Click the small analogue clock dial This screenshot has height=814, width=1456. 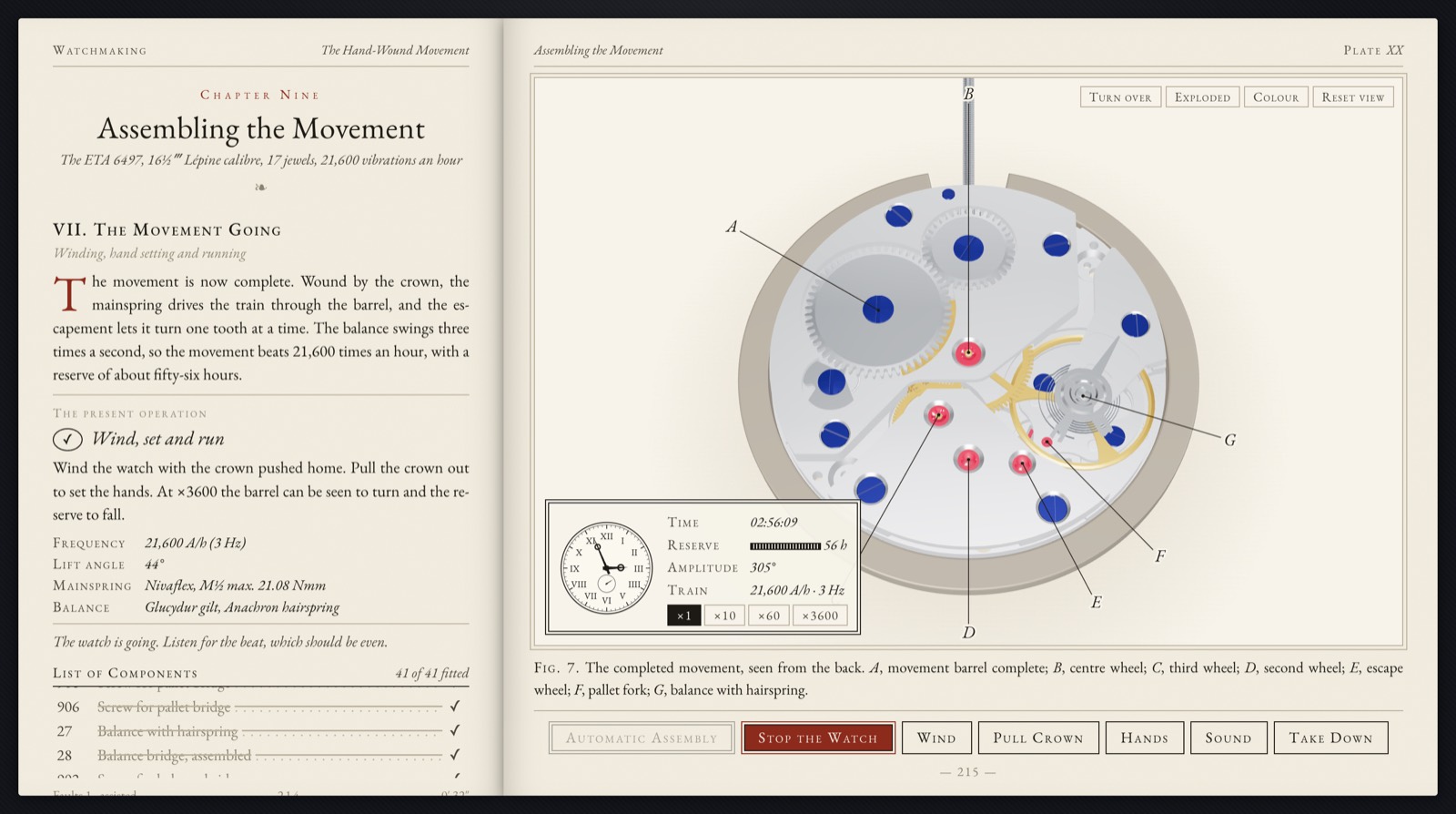coord(606,567)
